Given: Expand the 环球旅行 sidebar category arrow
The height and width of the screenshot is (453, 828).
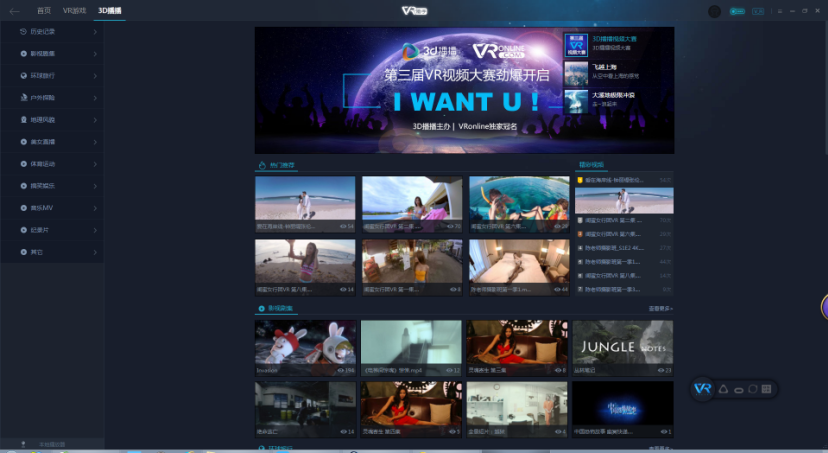Looking at the screenshot, I should [95, 75].
